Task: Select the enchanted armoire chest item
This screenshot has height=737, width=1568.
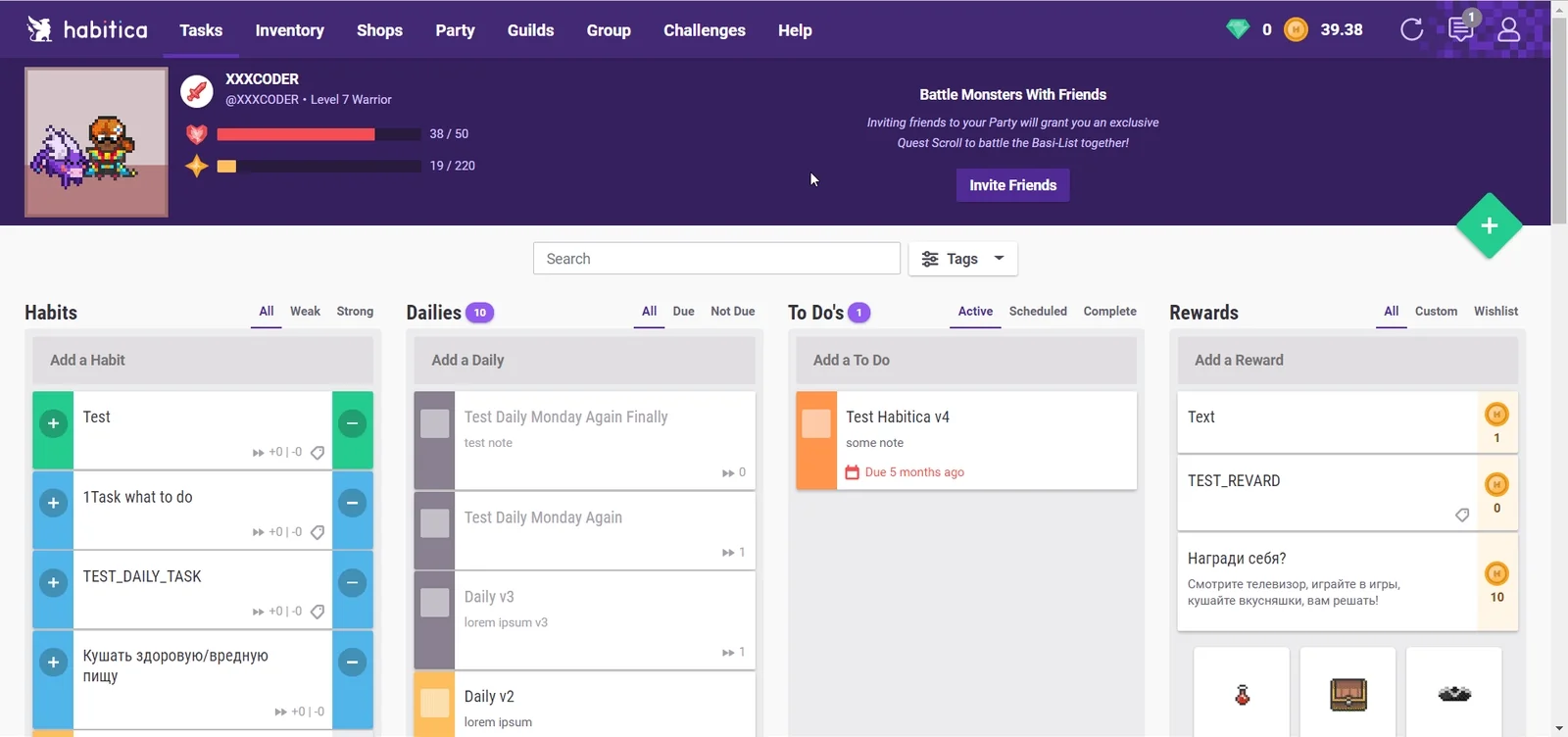Action: 1348,694
